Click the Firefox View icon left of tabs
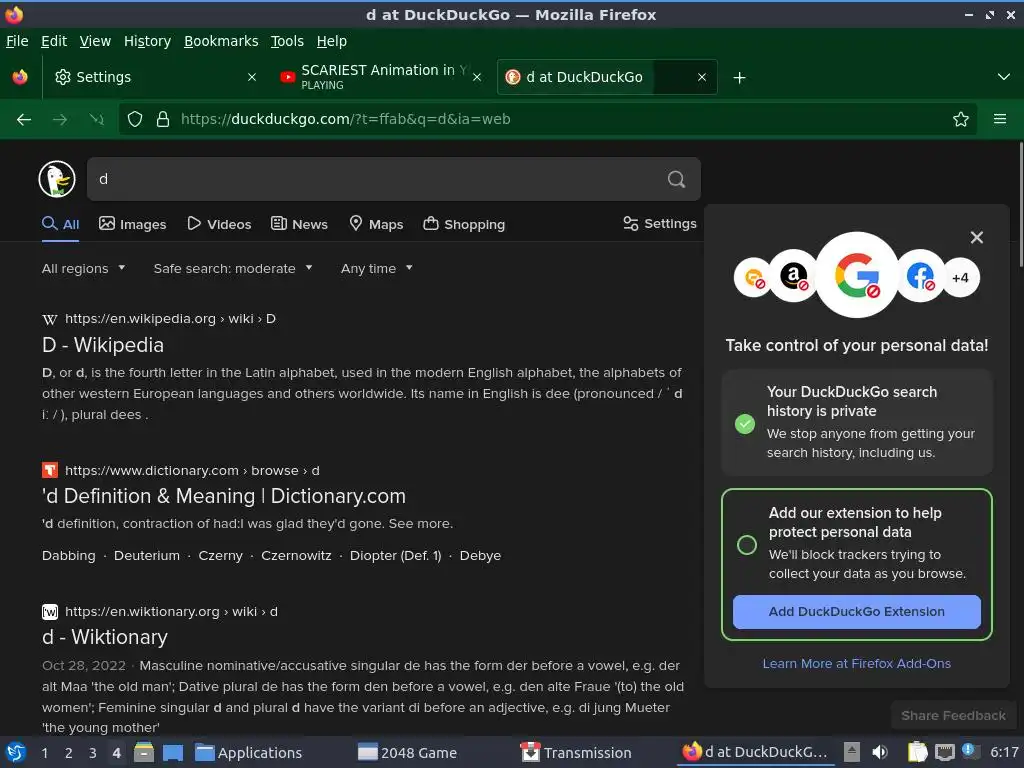 (x=20, y=77)
